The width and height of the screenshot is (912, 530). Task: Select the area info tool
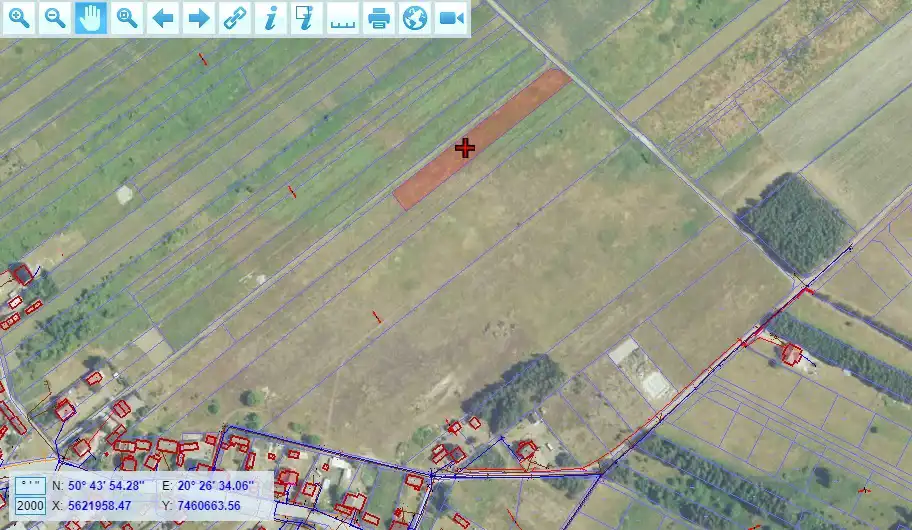tap(307, 18)
